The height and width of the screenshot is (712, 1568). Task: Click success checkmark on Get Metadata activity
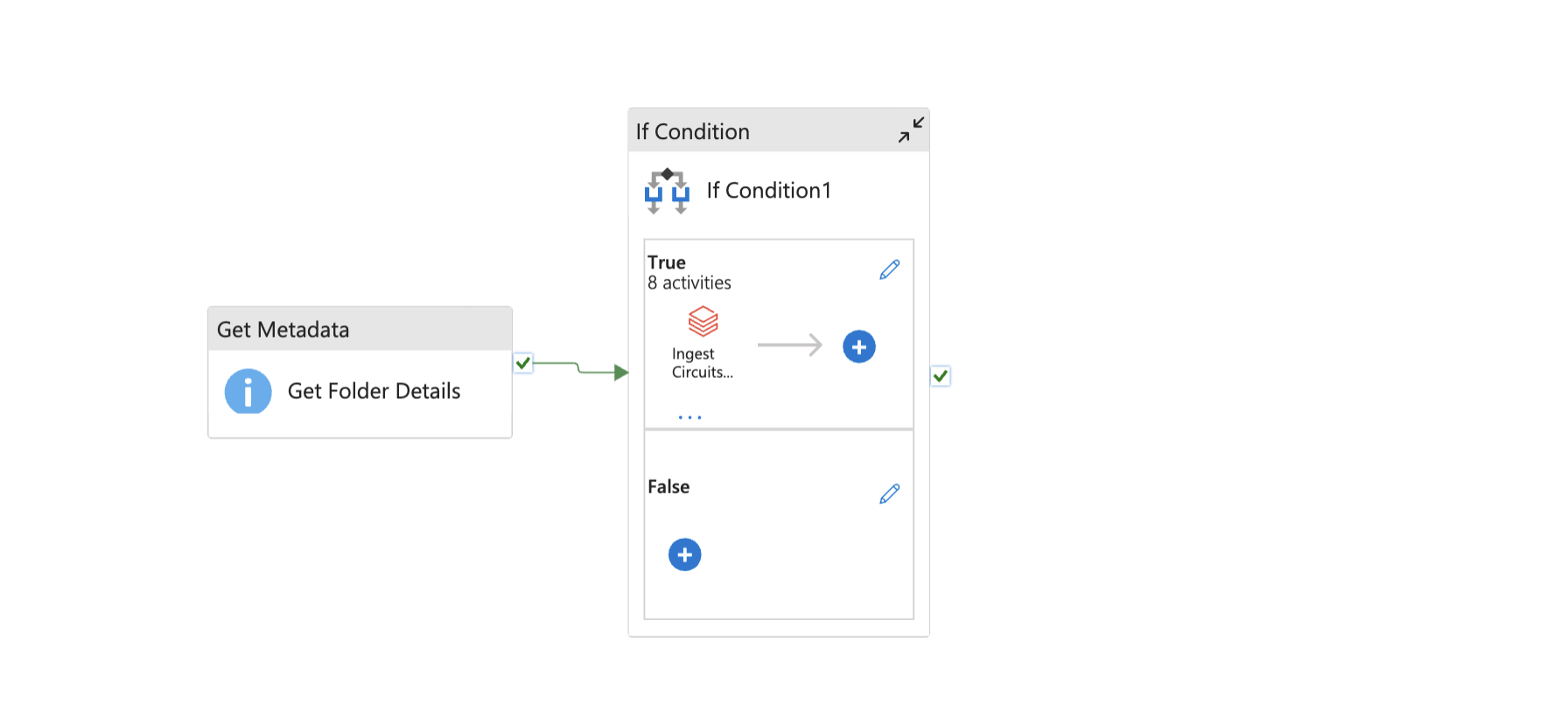523,363
